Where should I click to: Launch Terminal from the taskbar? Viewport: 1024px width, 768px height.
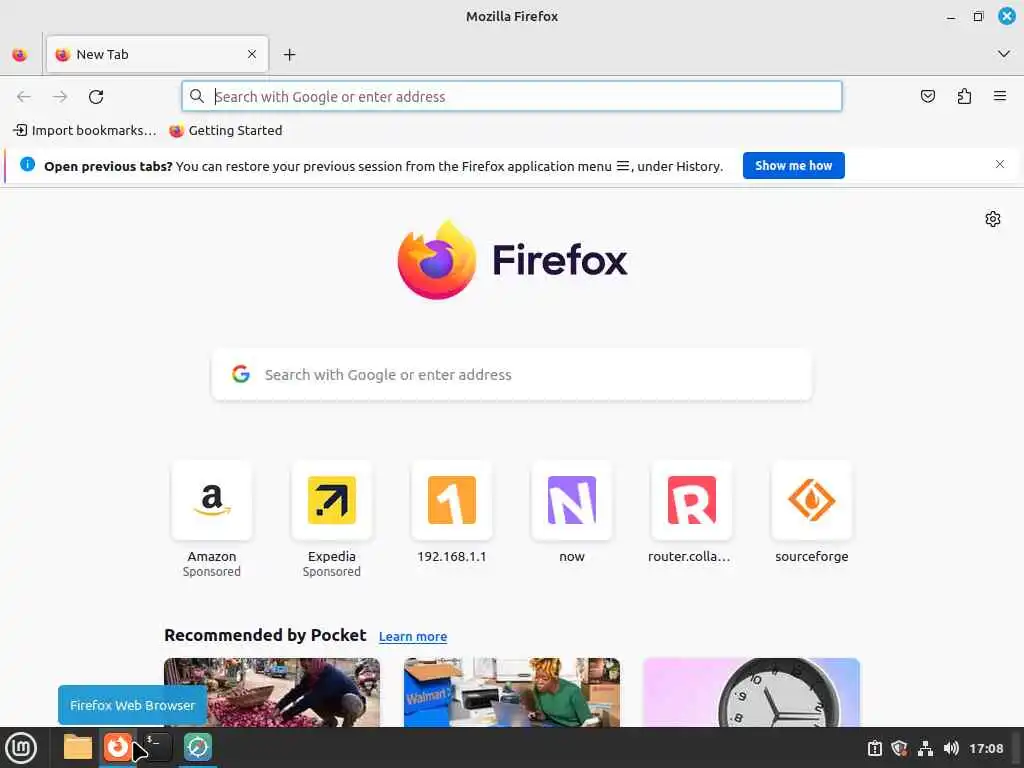[x=157, y=747]
